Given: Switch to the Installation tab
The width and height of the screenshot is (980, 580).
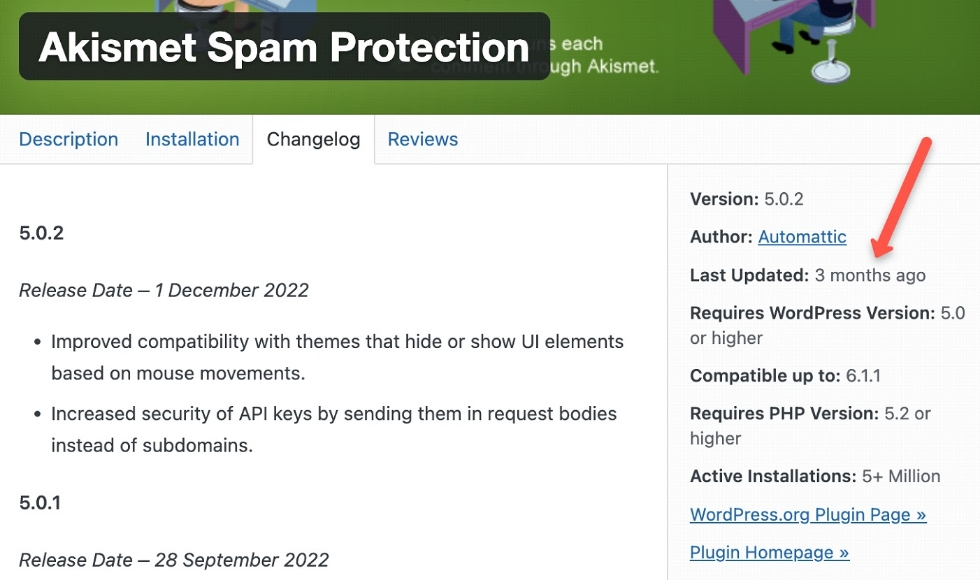Looking at the screenshot, I should (x=192, y=139).
